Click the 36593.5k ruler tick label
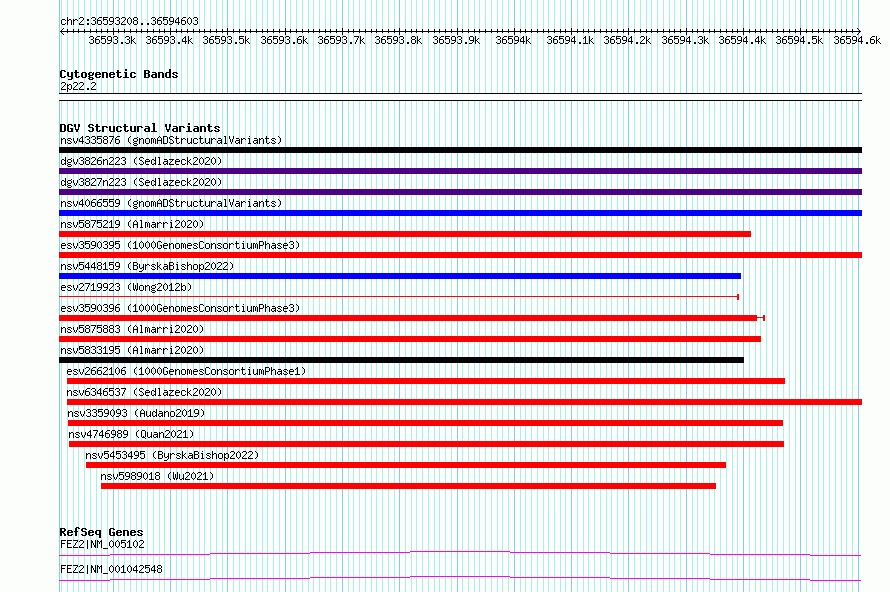 (x=226, y=40)
